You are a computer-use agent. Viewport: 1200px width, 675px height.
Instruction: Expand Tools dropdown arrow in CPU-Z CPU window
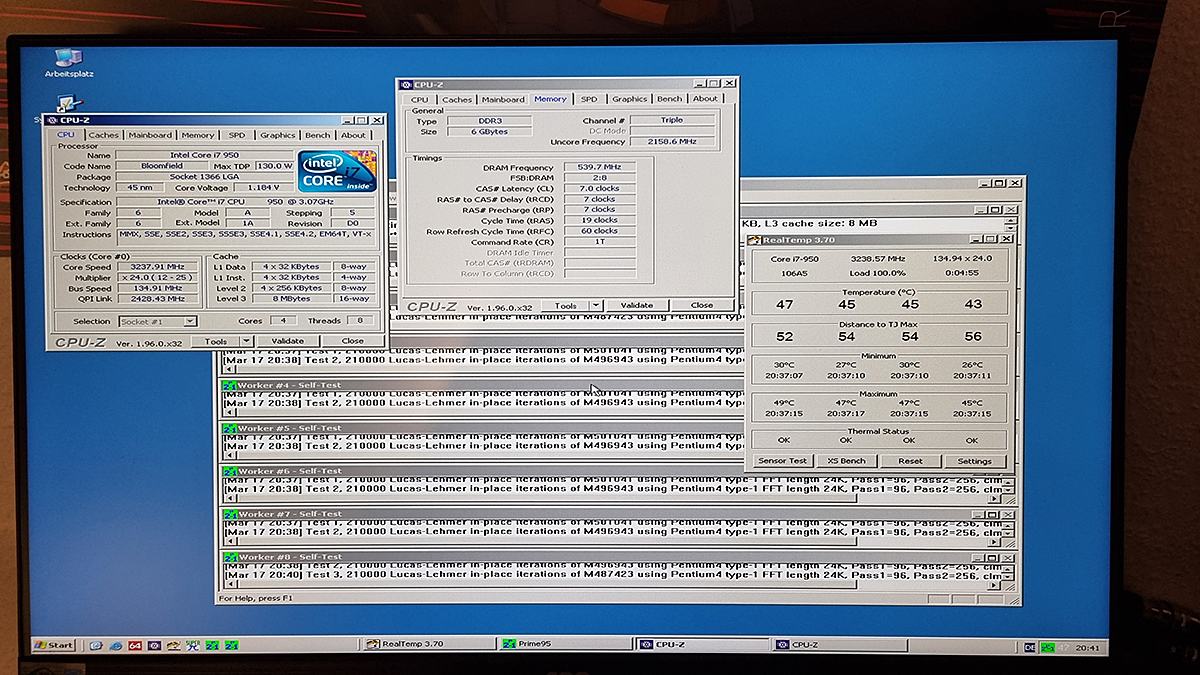(x=245, y=340)
